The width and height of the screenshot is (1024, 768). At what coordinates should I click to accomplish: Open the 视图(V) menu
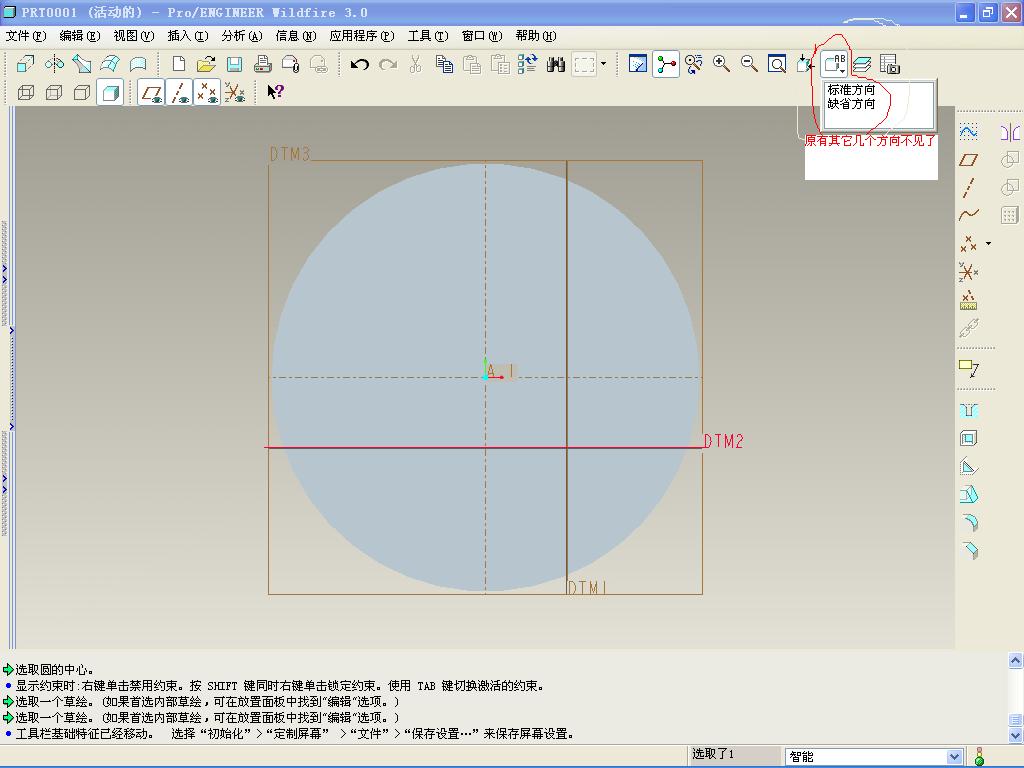click(x=133, y=36)
